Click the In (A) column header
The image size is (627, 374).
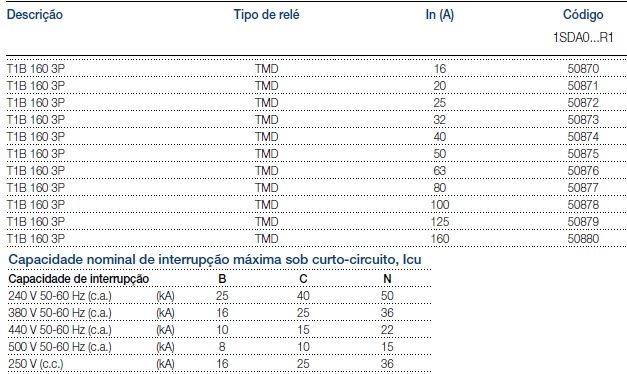pyautogui.click(x=439, y=14)
